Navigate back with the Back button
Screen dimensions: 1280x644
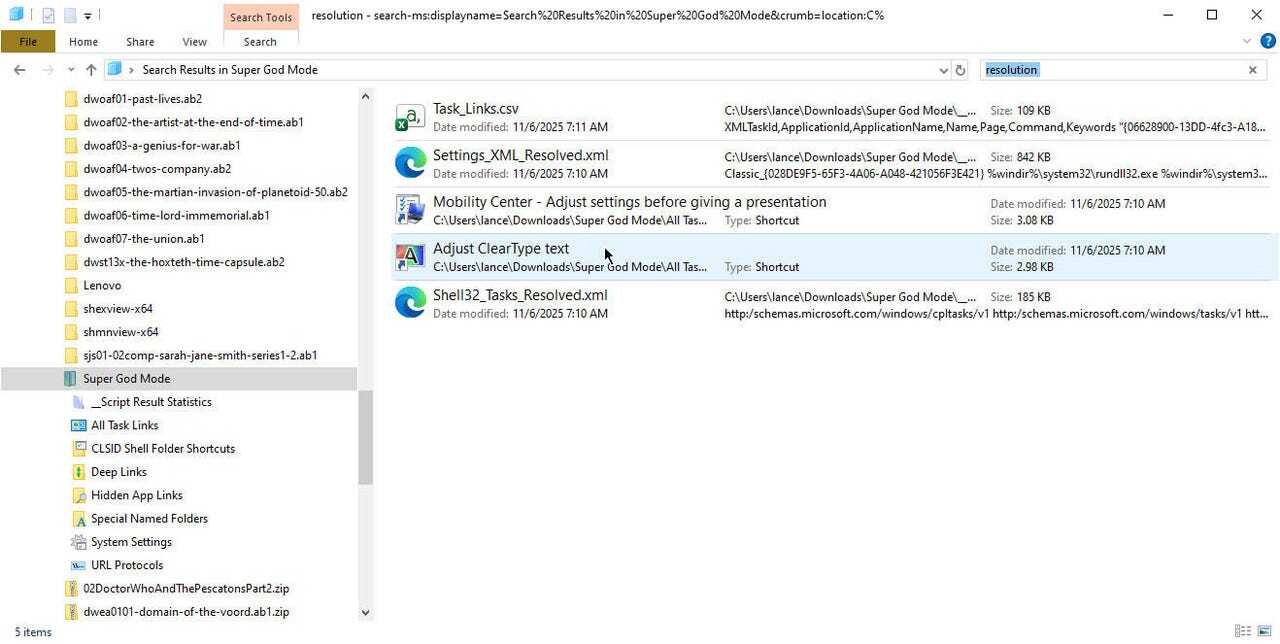click(19, 69)
